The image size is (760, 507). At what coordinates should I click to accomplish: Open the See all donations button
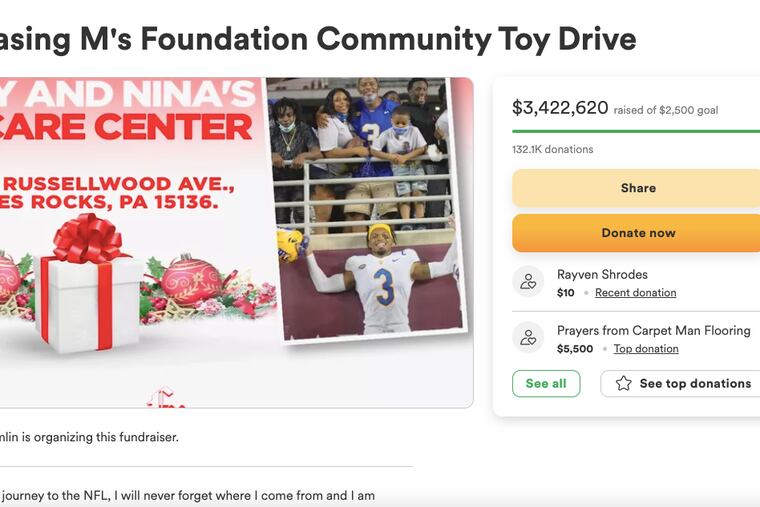pyautogui.click(x=546, y=383)
